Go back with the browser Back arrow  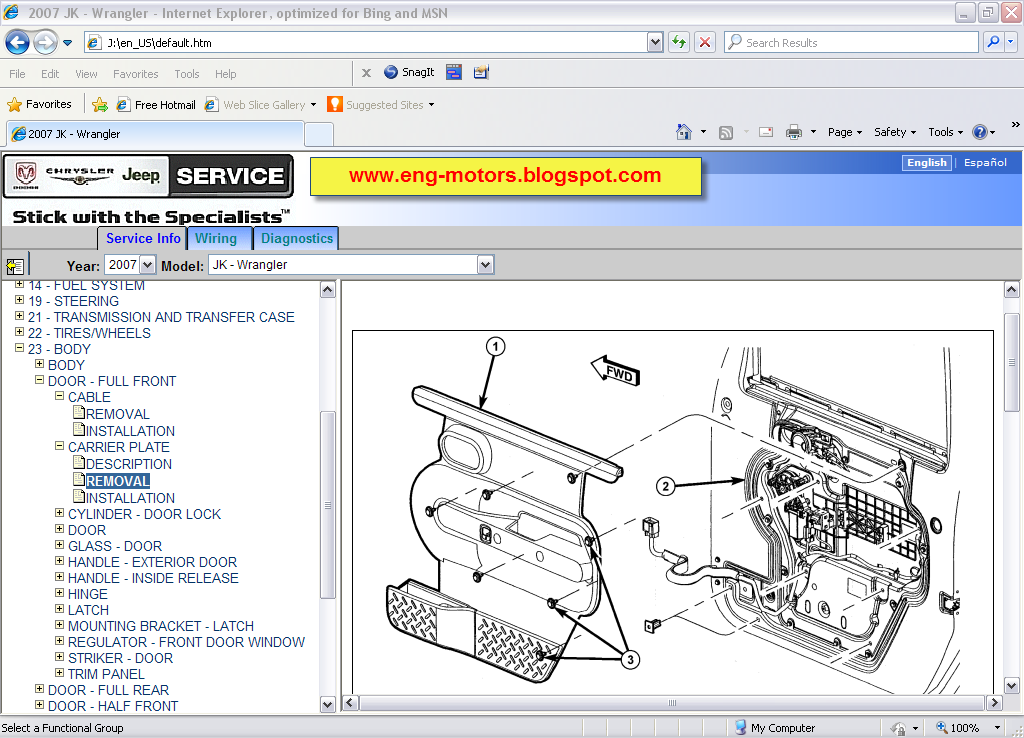pyautogui.click(x=18, y=43)
